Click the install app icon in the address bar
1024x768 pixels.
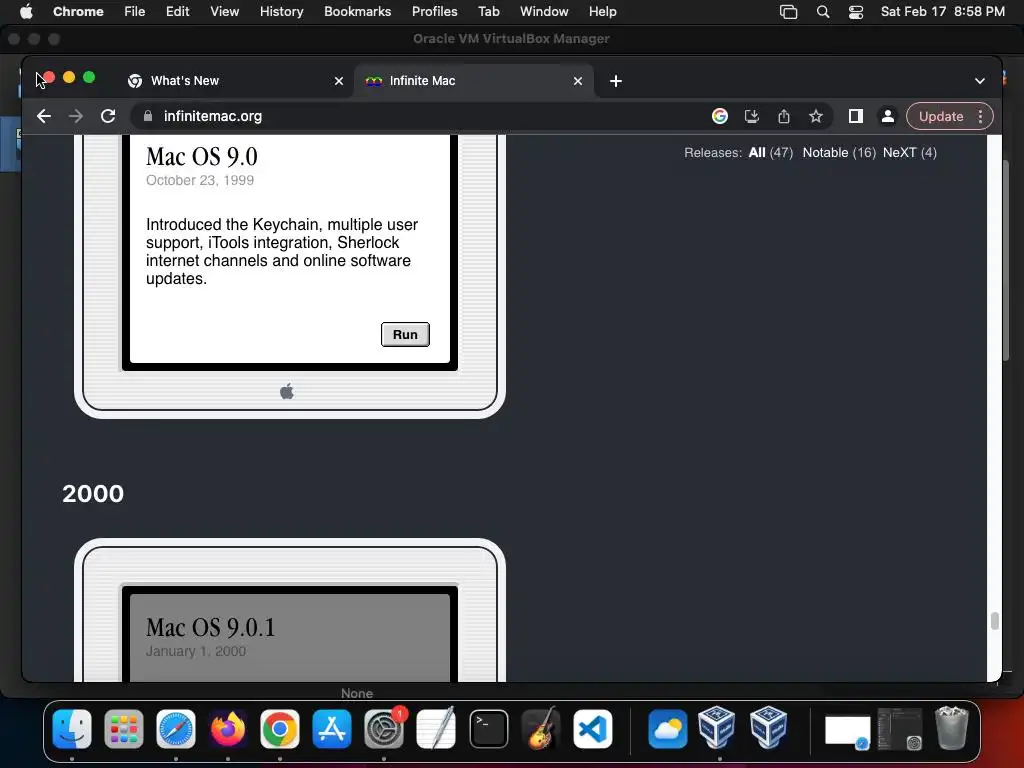pyautogui.click(x=752, y=116)
